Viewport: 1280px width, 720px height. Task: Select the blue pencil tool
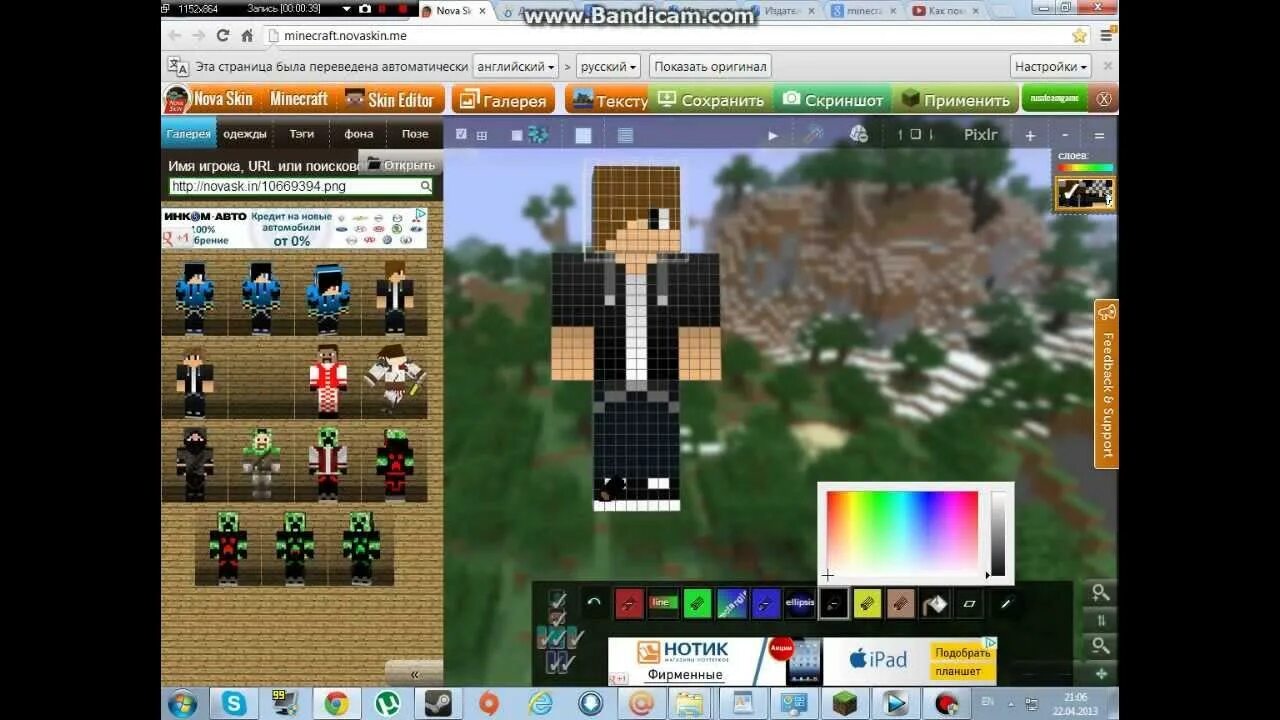(x=765, y=602)
